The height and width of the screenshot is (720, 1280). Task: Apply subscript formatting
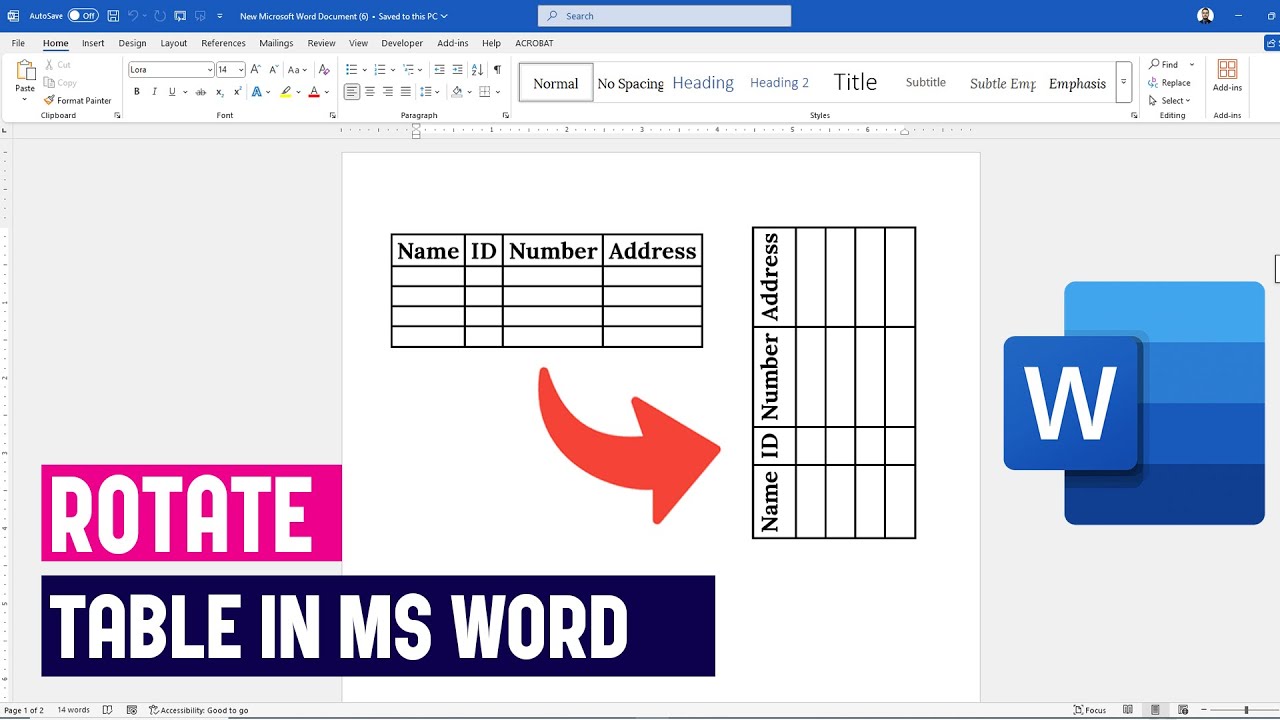click(x=220, y=92)
